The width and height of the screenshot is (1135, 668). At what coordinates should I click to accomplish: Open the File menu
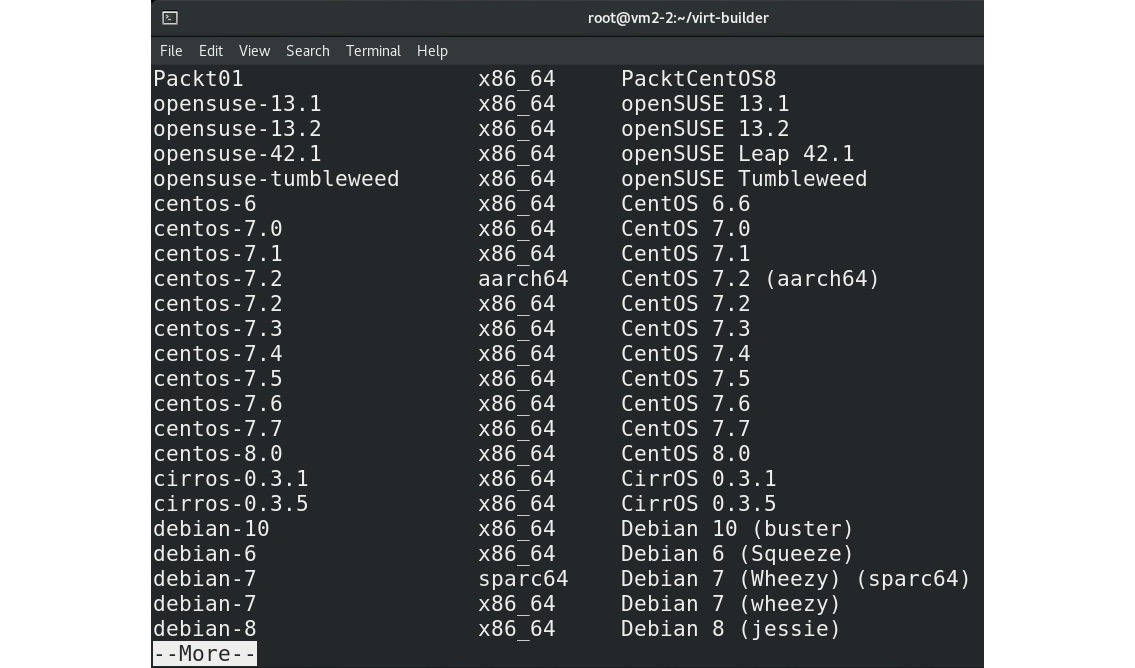[171, 51]
